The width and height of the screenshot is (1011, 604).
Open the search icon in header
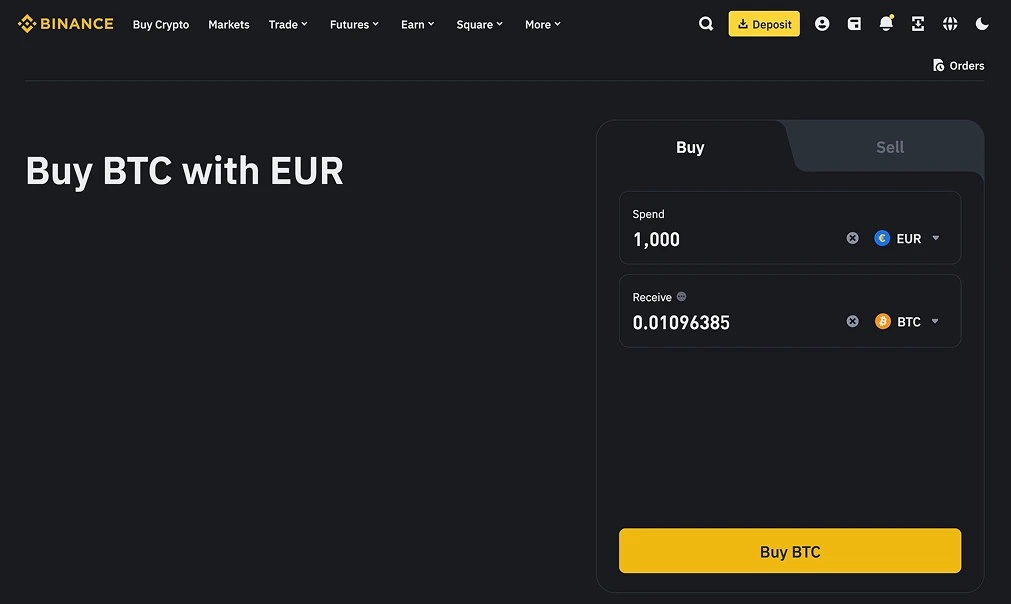pos(706,24)
